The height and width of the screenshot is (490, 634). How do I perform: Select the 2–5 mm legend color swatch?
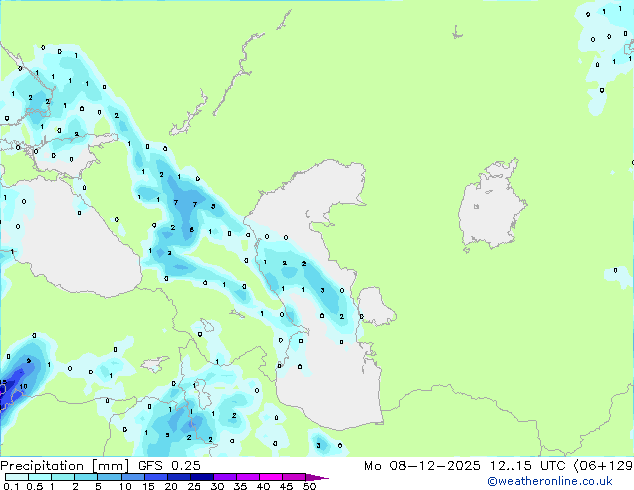86,477
